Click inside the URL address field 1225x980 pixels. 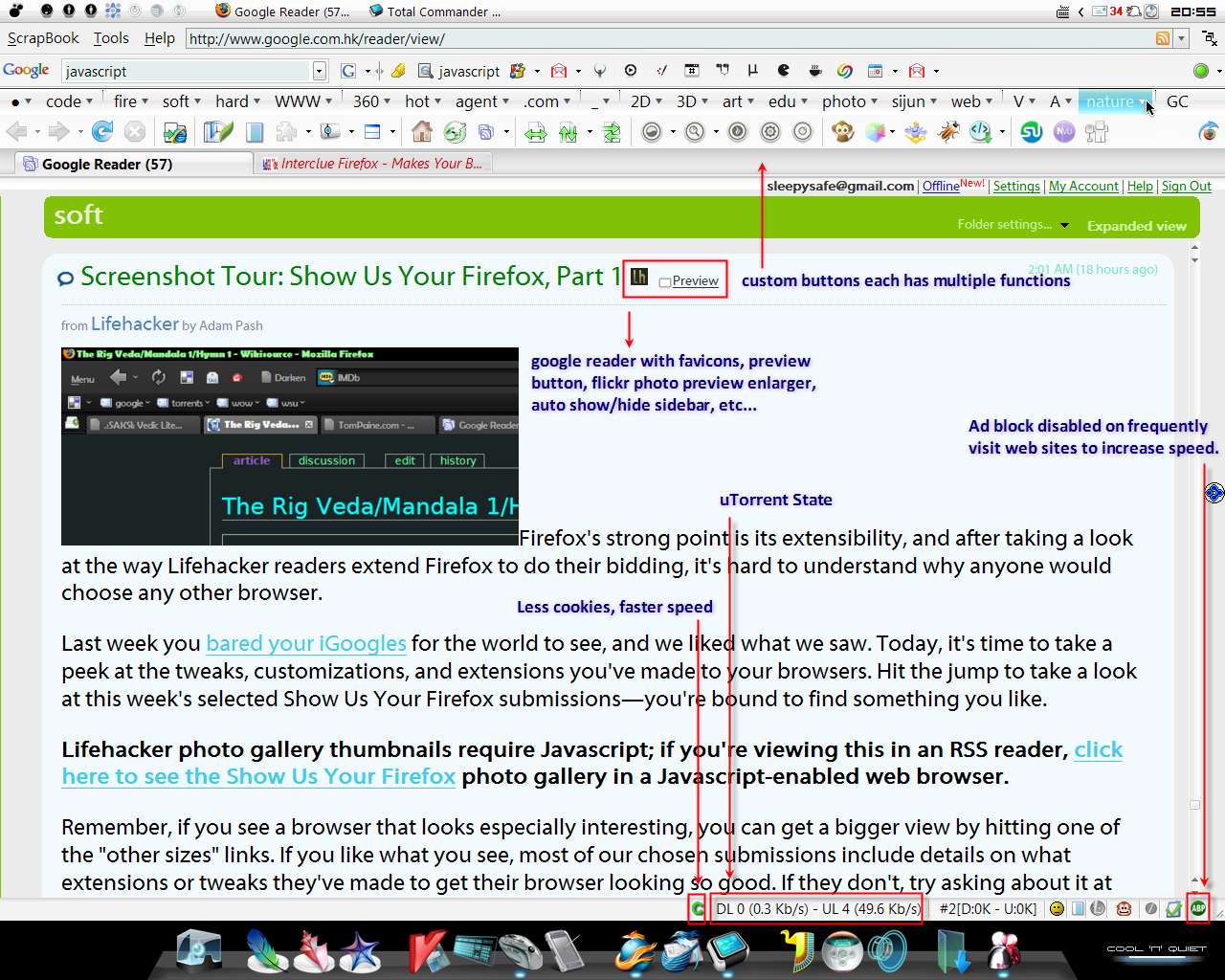[668, 38]
